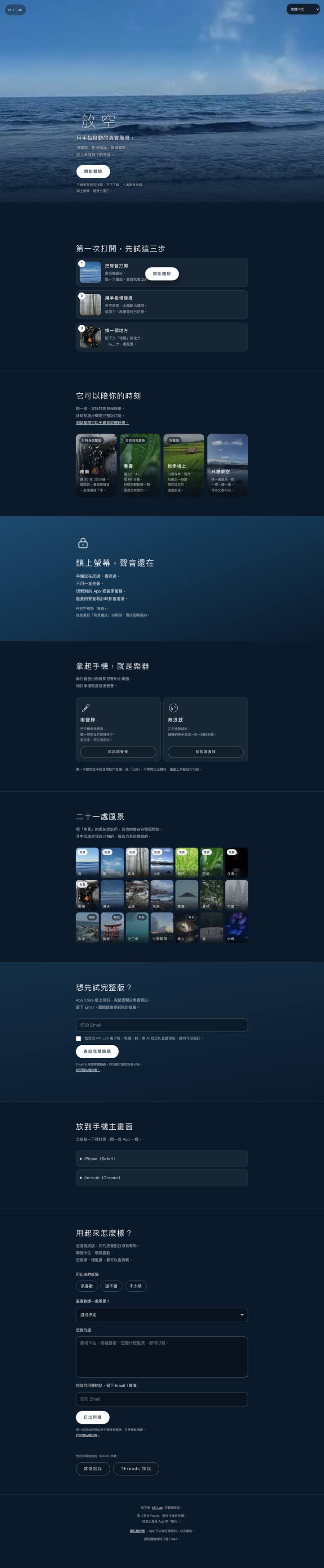The image size is (324, 1568).
Task: Click the 雨聲棒 rainstick icon
Action: pos(86,708)
